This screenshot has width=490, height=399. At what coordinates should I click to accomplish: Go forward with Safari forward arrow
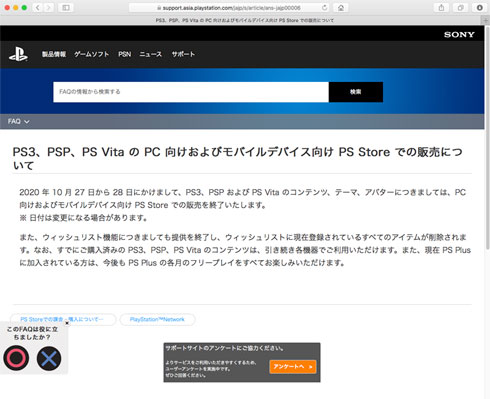click(x=49, y=7)
